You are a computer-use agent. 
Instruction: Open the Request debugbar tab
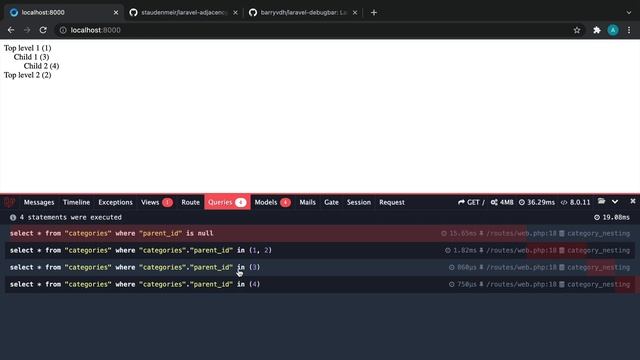pyautogui.click(x=392, y=202)
